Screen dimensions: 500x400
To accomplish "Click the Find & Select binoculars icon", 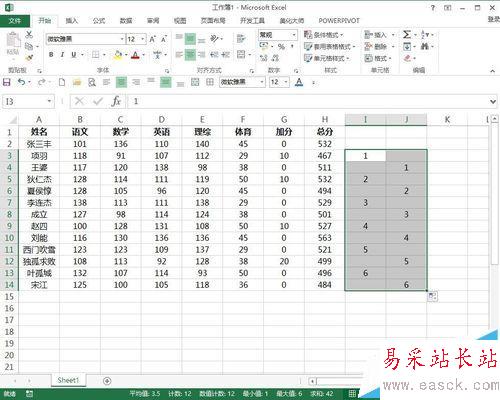I will point(425,46).
